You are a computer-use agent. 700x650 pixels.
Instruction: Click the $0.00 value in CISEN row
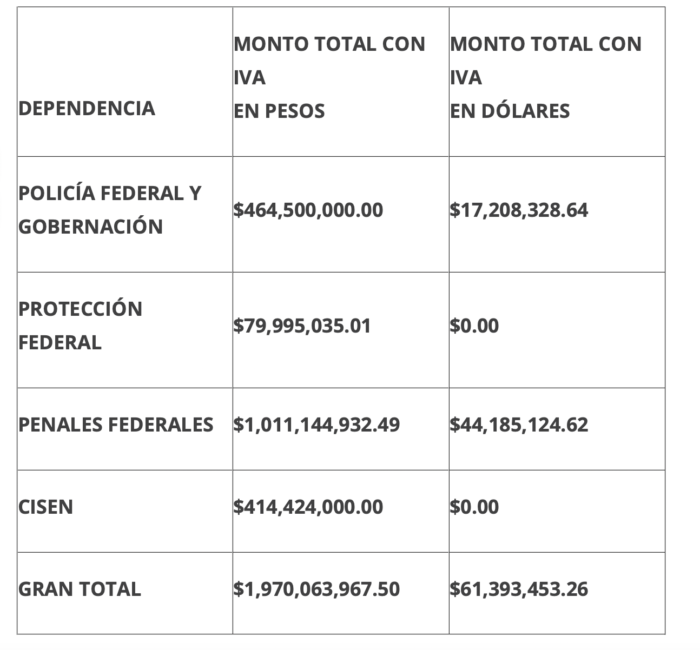[x=475, y=507]
